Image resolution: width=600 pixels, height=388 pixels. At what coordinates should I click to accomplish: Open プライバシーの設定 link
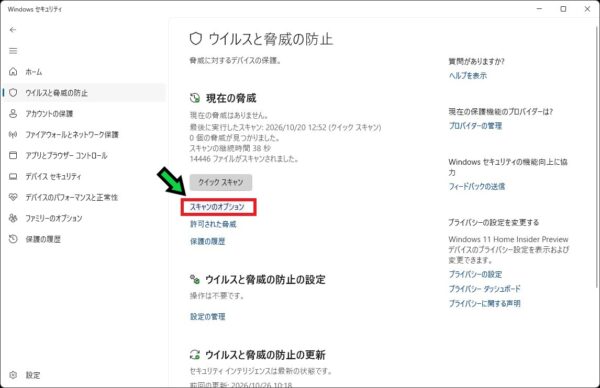[475, 274]
